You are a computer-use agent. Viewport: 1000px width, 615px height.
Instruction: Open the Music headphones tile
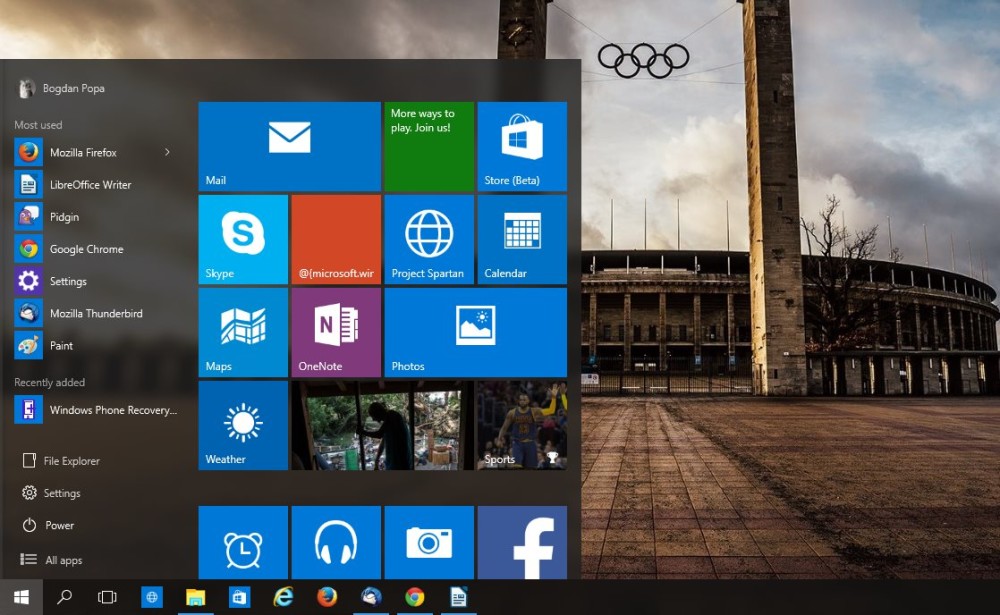336,542
